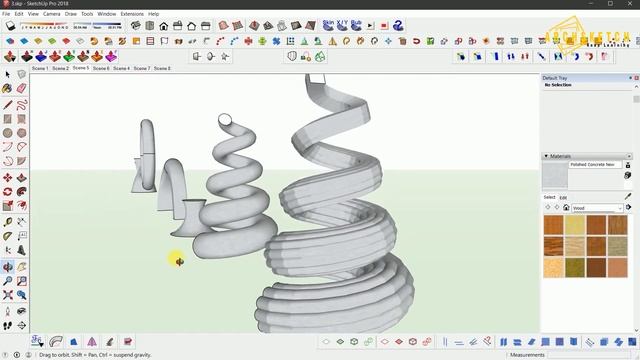Viewport: 640px width, 360px height.
Task: Open the materials Details arrow menu
Action: coord(628,207)
